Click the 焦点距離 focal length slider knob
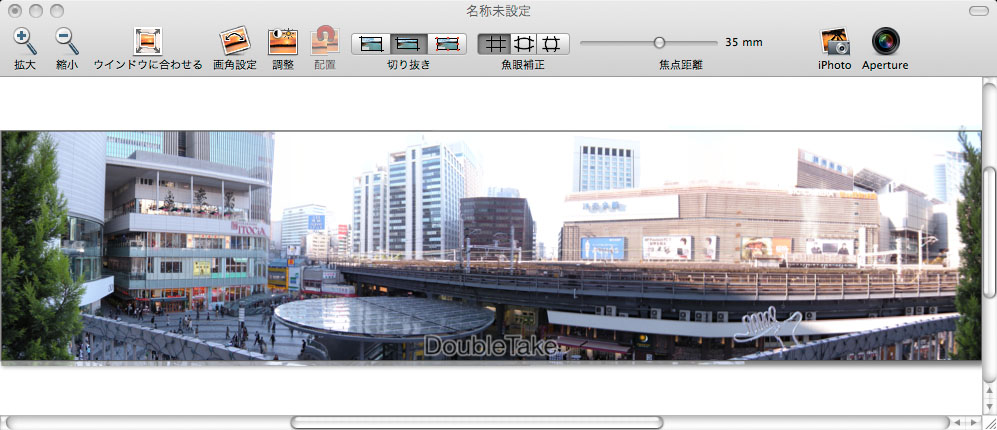The image size is (997, 430). pyautogui.click(x=659, y=43)
